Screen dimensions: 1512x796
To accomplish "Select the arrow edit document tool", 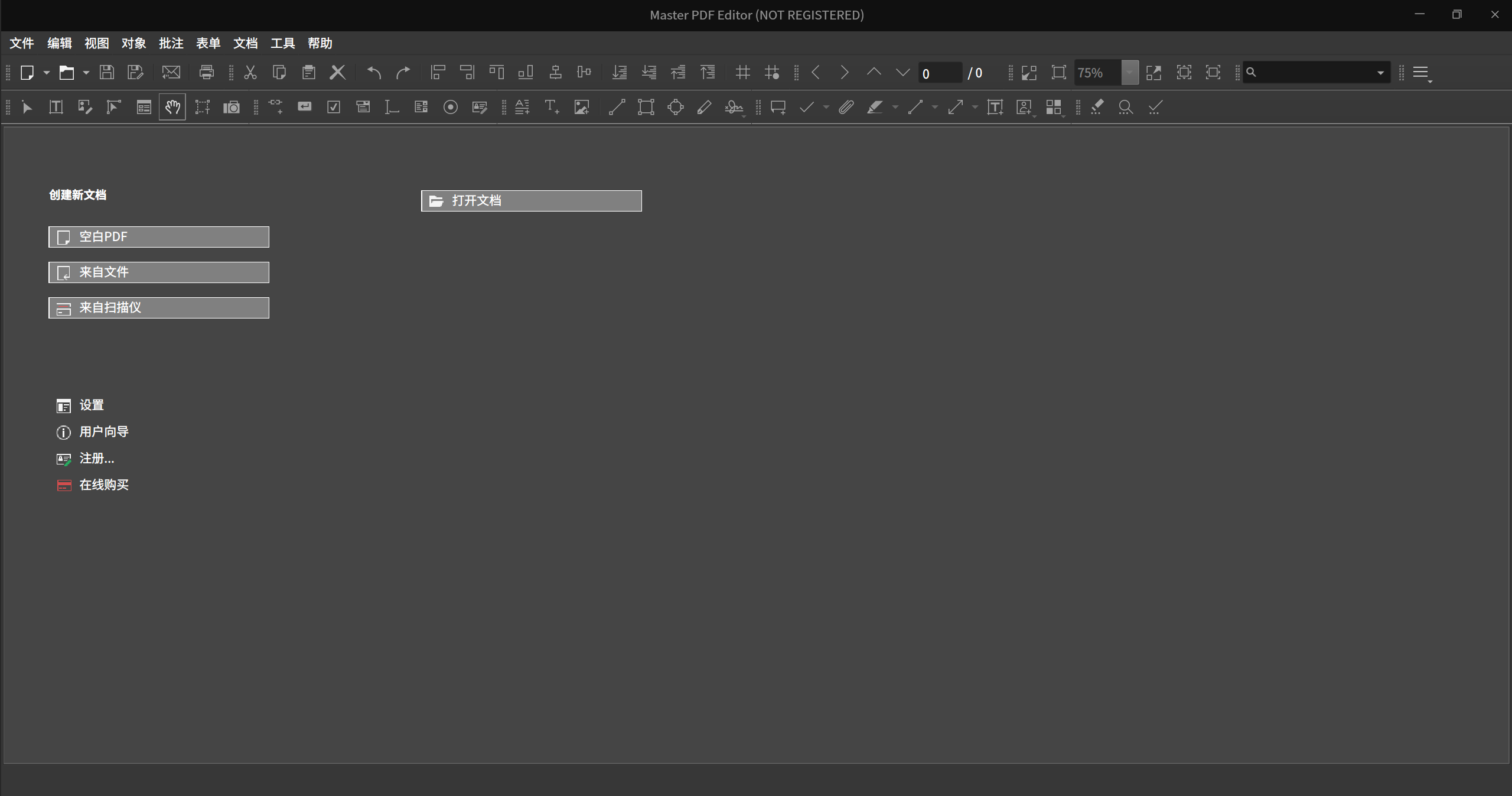I will pyautogui.click(x=27, y=108).
